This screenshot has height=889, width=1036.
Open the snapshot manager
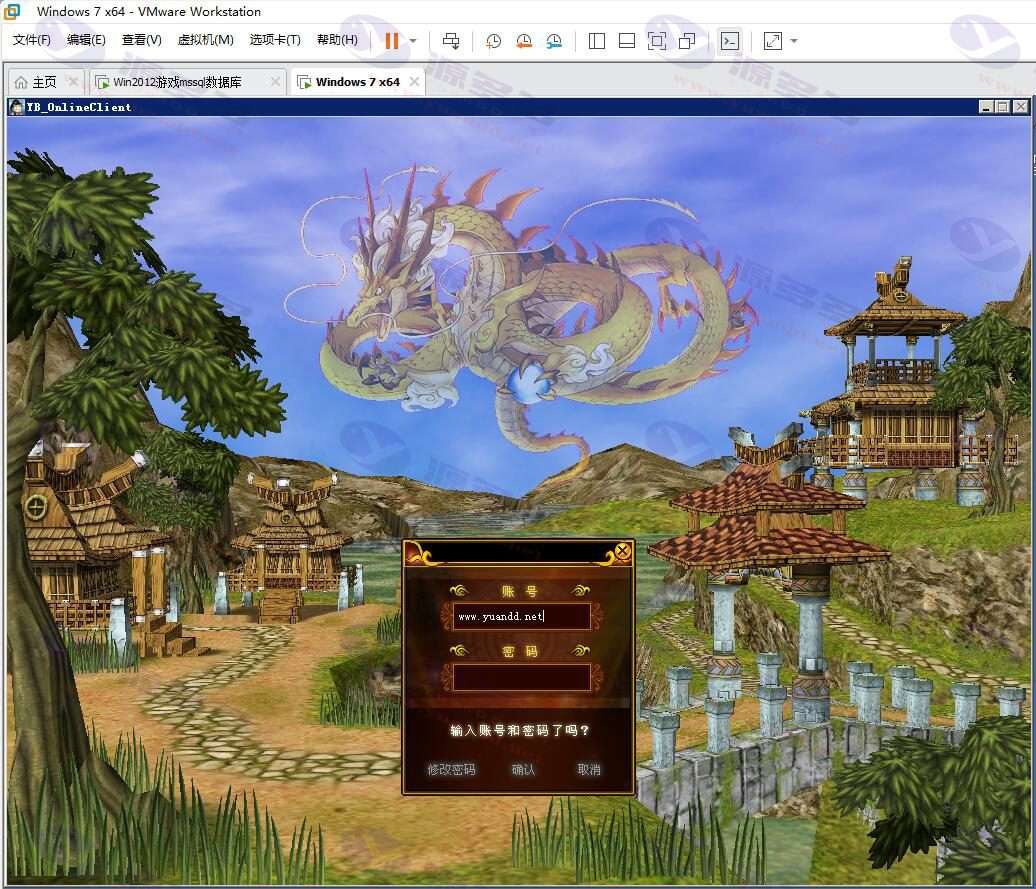(x=554, y=41)
